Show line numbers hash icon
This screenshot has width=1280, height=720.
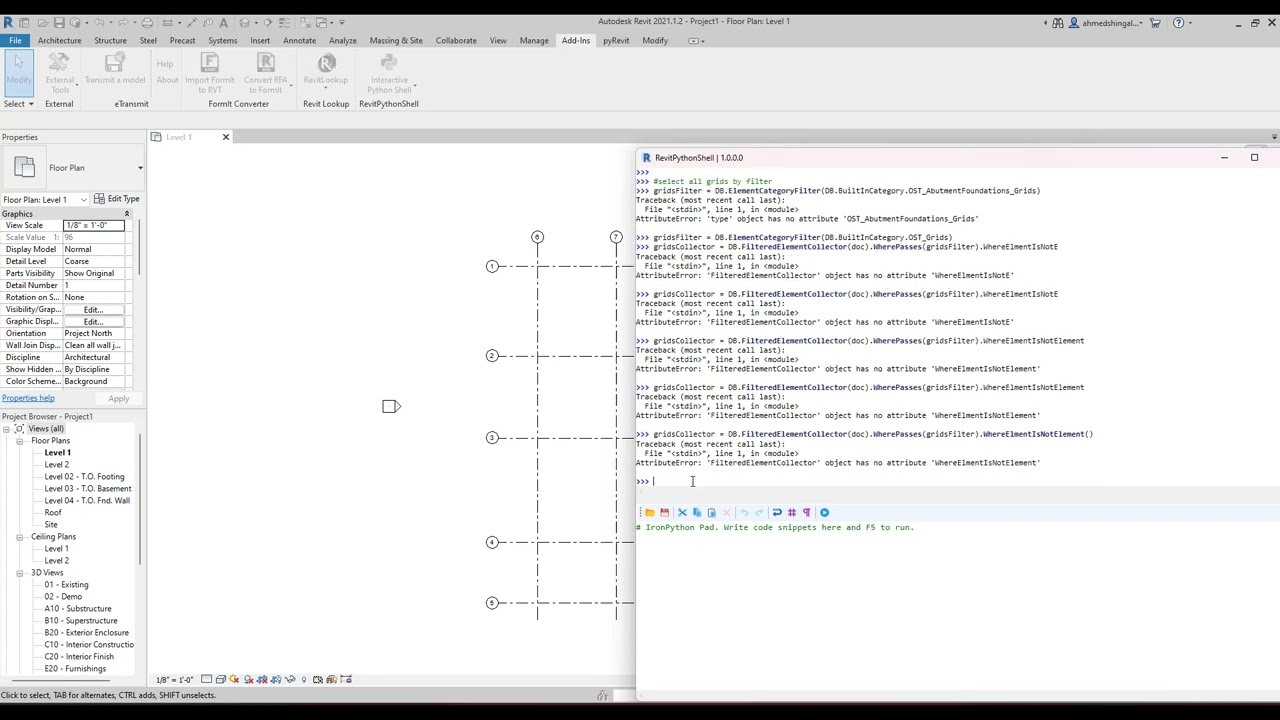click(791, 512)
